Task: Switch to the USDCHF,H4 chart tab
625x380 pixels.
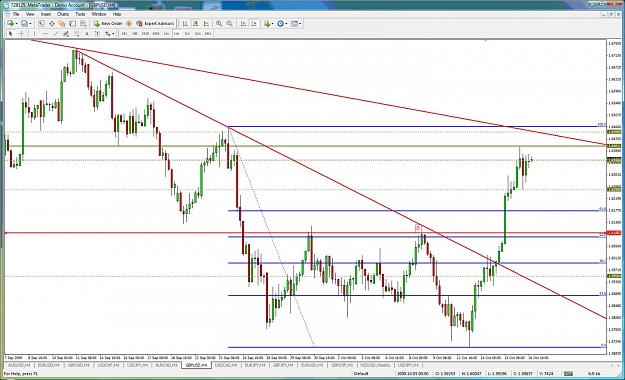Action: (x=108, y=365)
